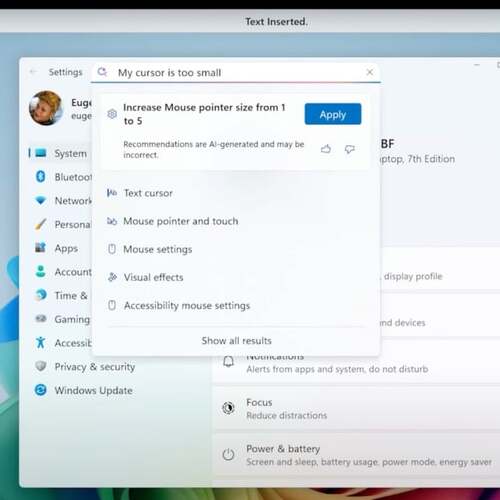Click the Apply button for pointer size

click(333, 114)
